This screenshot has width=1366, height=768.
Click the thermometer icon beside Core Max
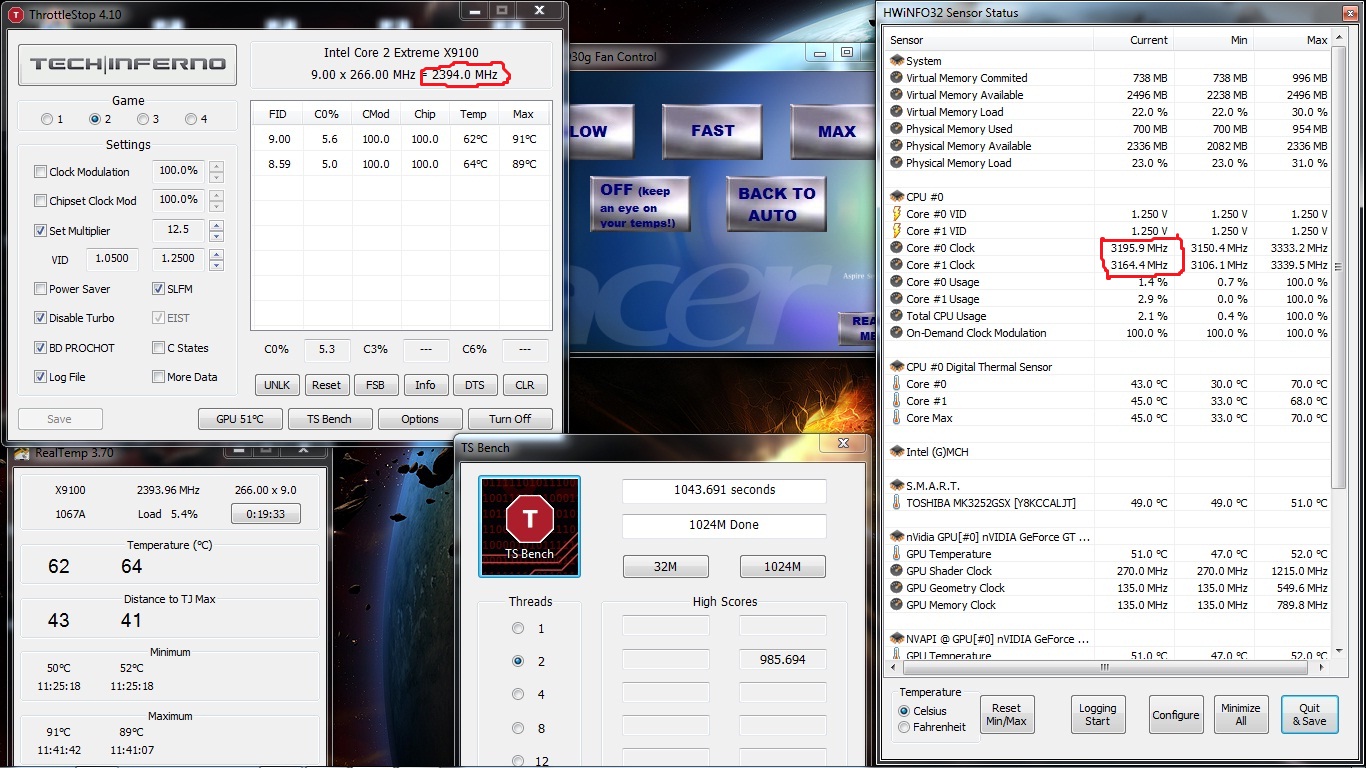(897, 418)
